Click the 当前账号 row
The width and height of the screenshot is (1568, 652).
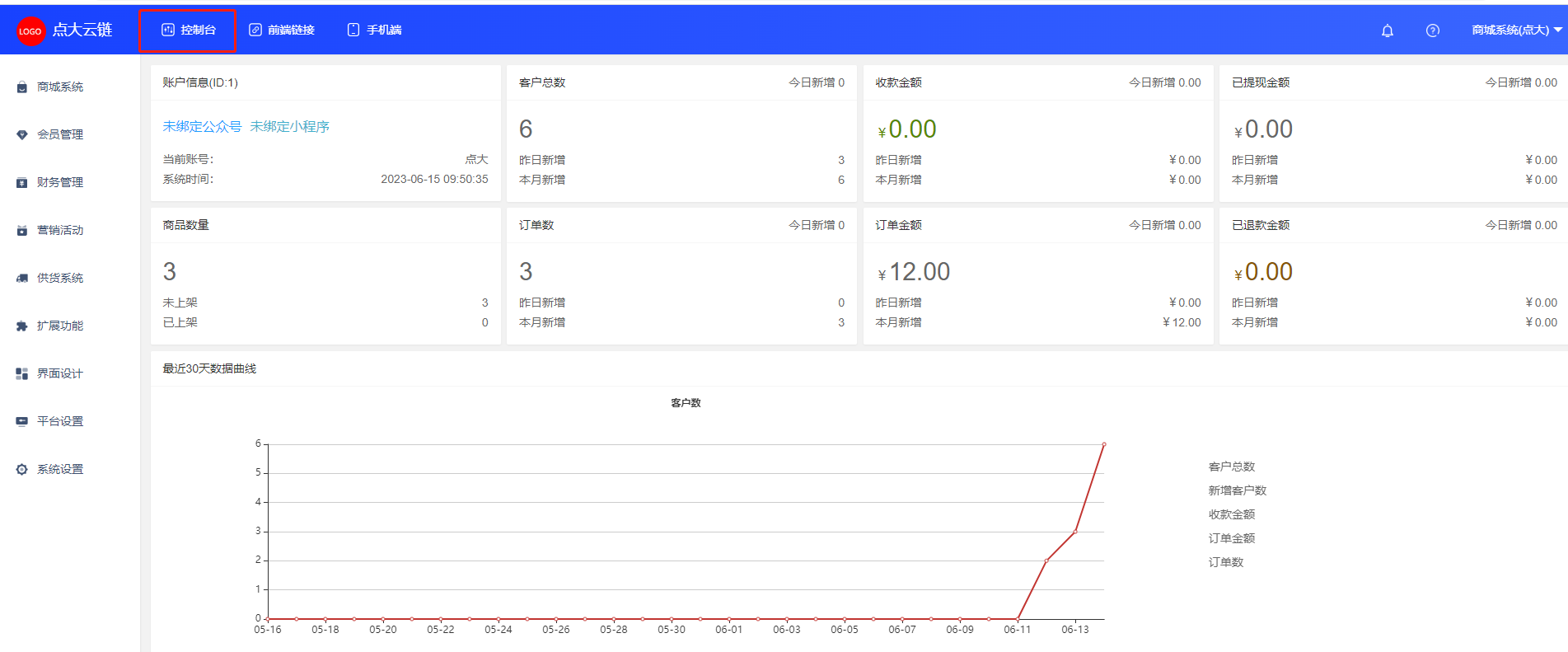[x=325, y=159]
